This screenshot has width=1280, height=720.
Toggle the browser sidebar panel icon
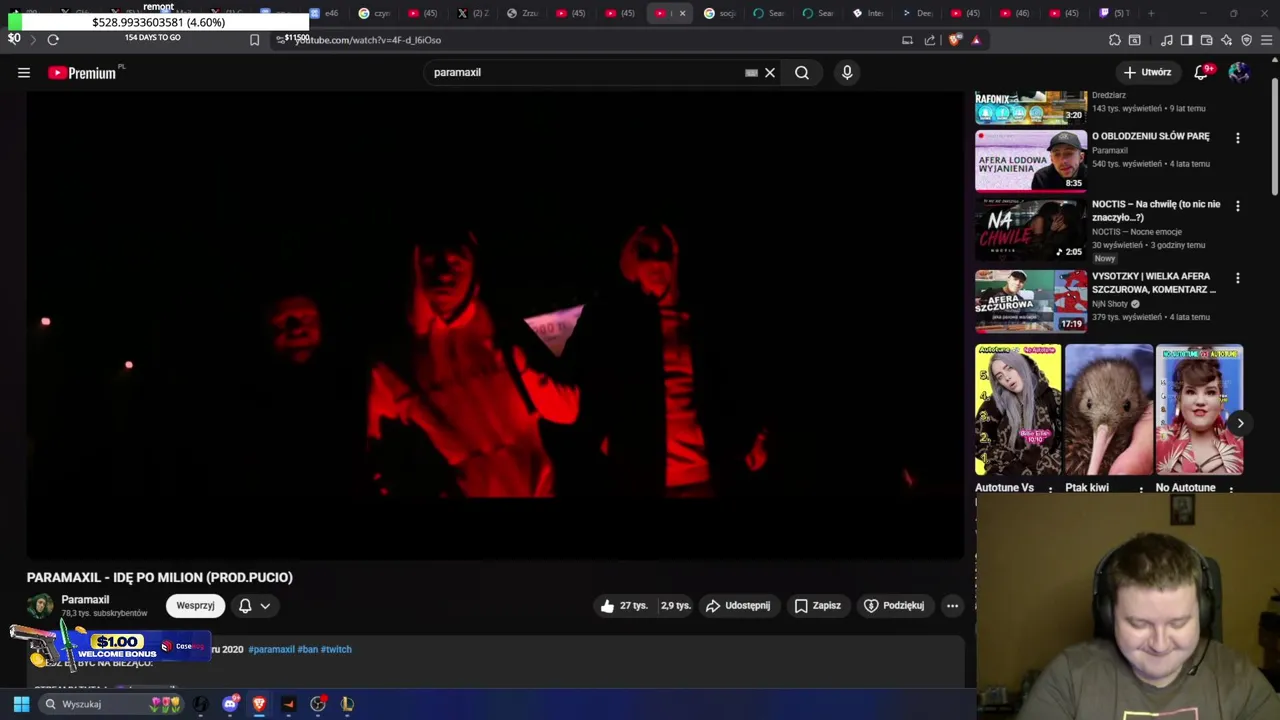[x=1186, y=40]
